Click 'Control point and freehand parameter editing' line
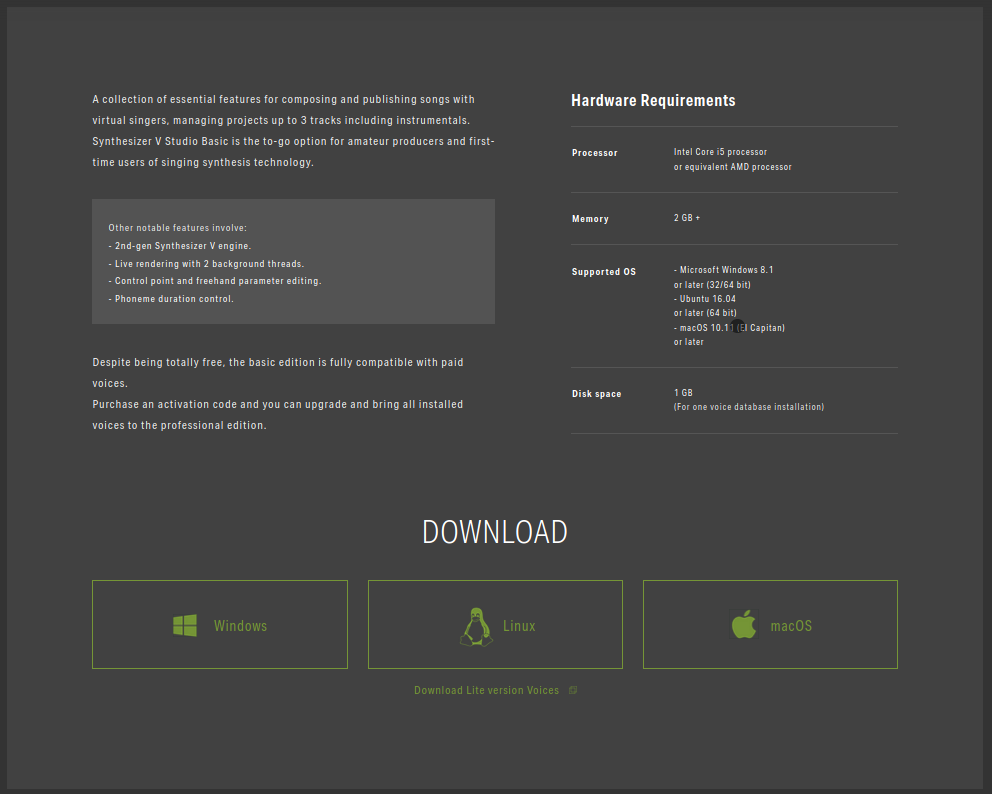Viewport: 992px width, 794px height. [x=214, y=281]
